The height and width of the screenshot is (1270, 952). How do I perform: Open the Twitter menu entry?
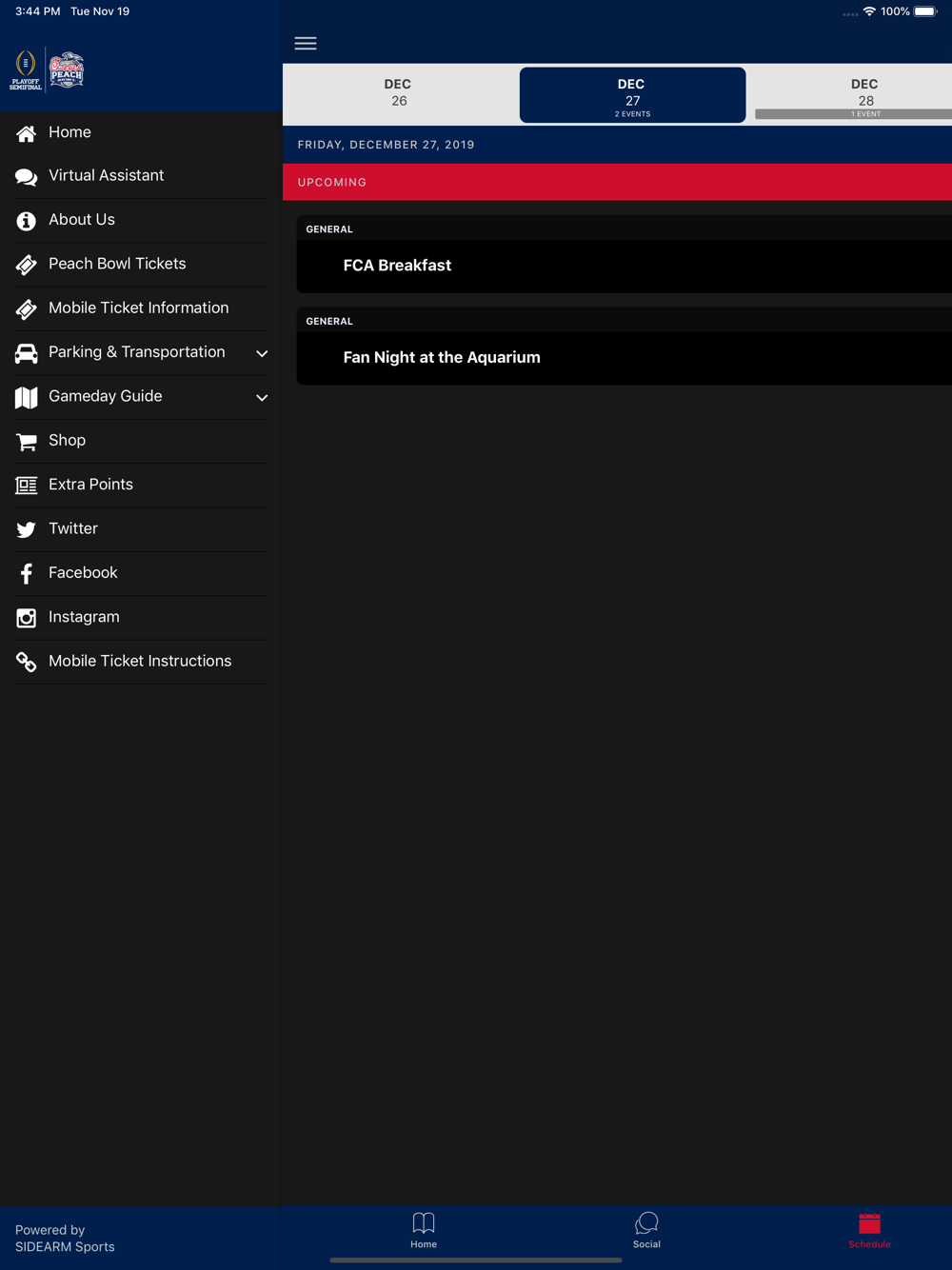[141, 528]
